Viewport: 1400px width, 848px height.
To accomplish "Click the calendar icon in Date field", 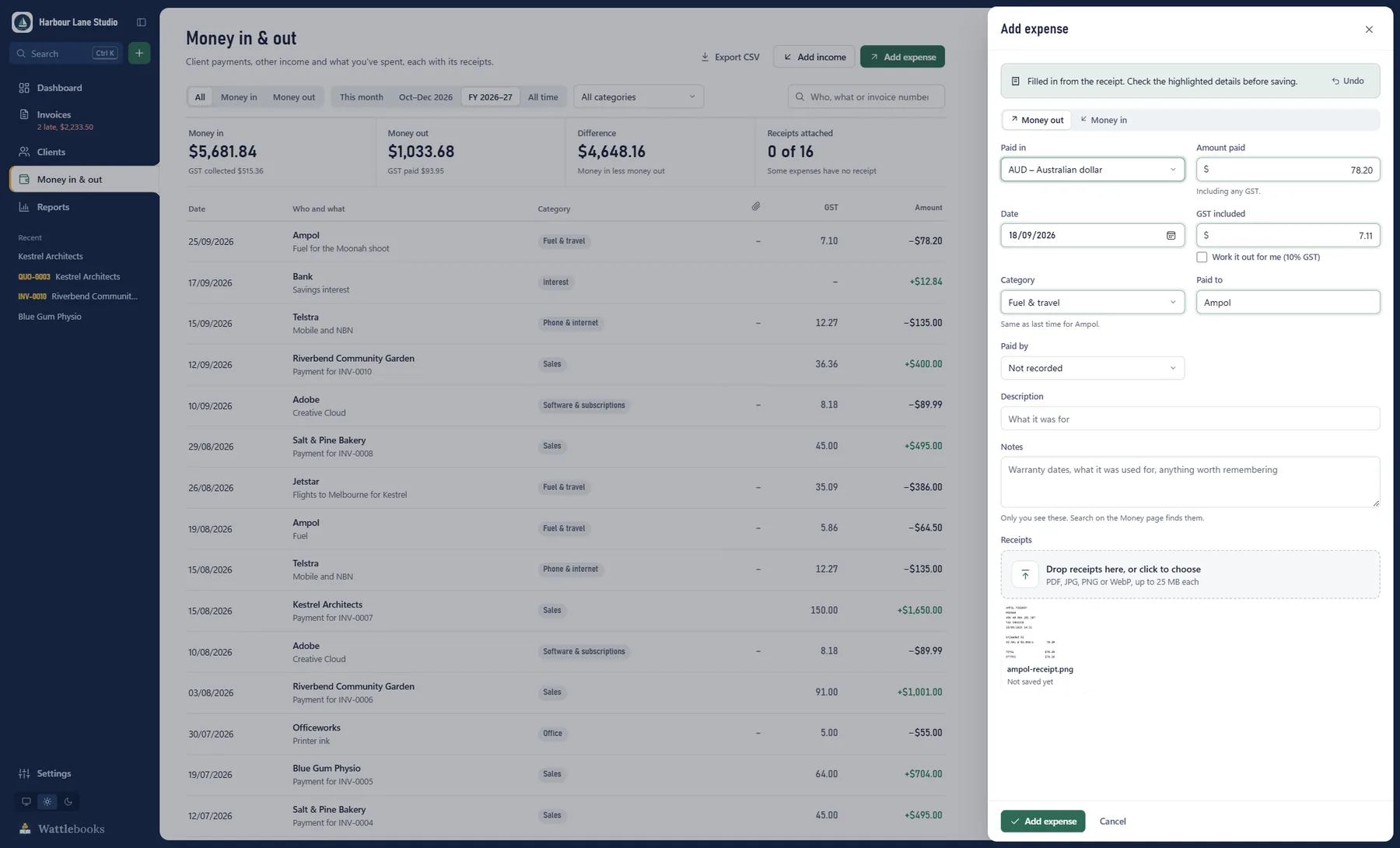I will pos(1171,235).
